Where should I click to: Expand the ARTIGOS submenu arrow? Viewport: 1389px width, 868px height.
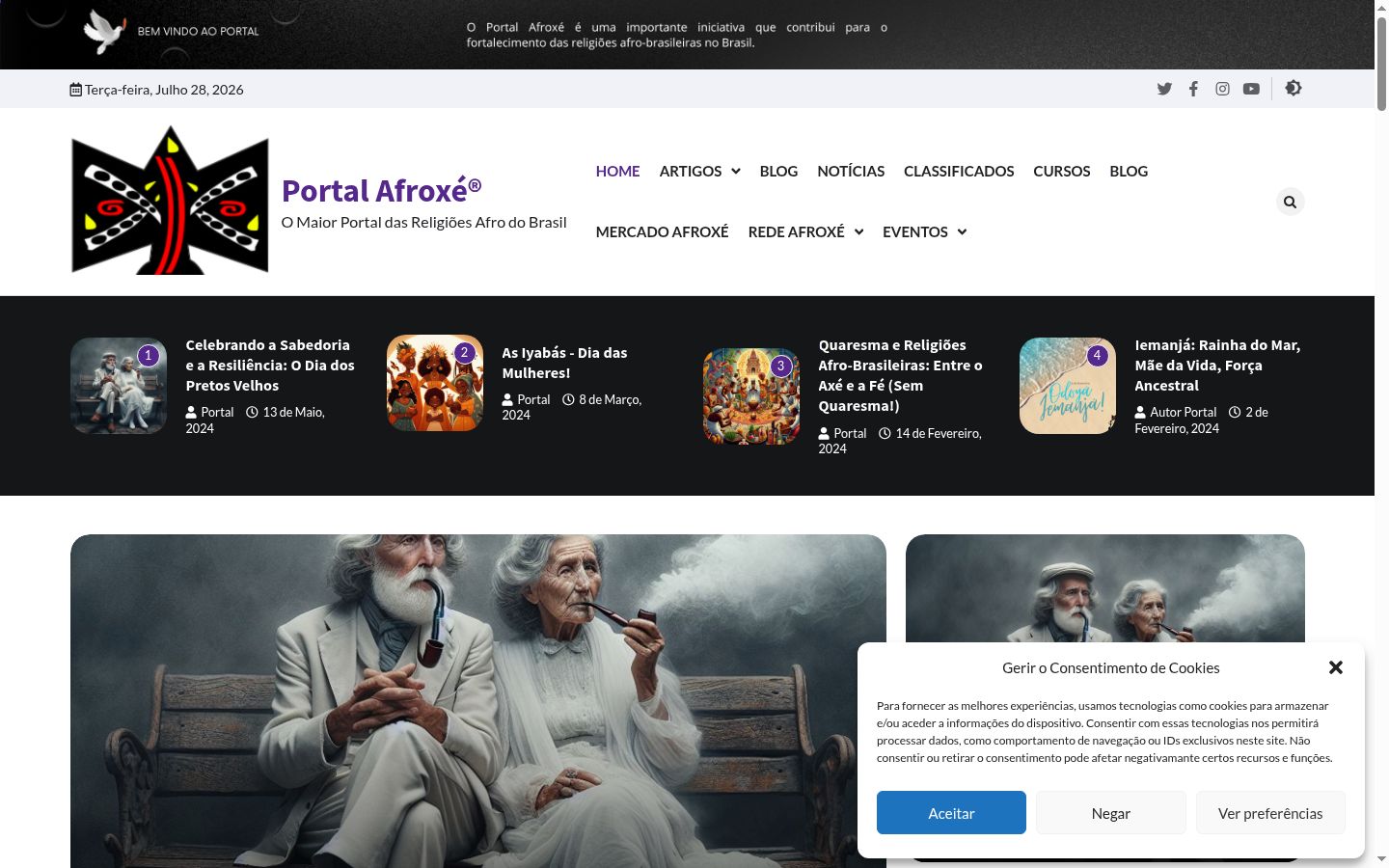(736, 172)
